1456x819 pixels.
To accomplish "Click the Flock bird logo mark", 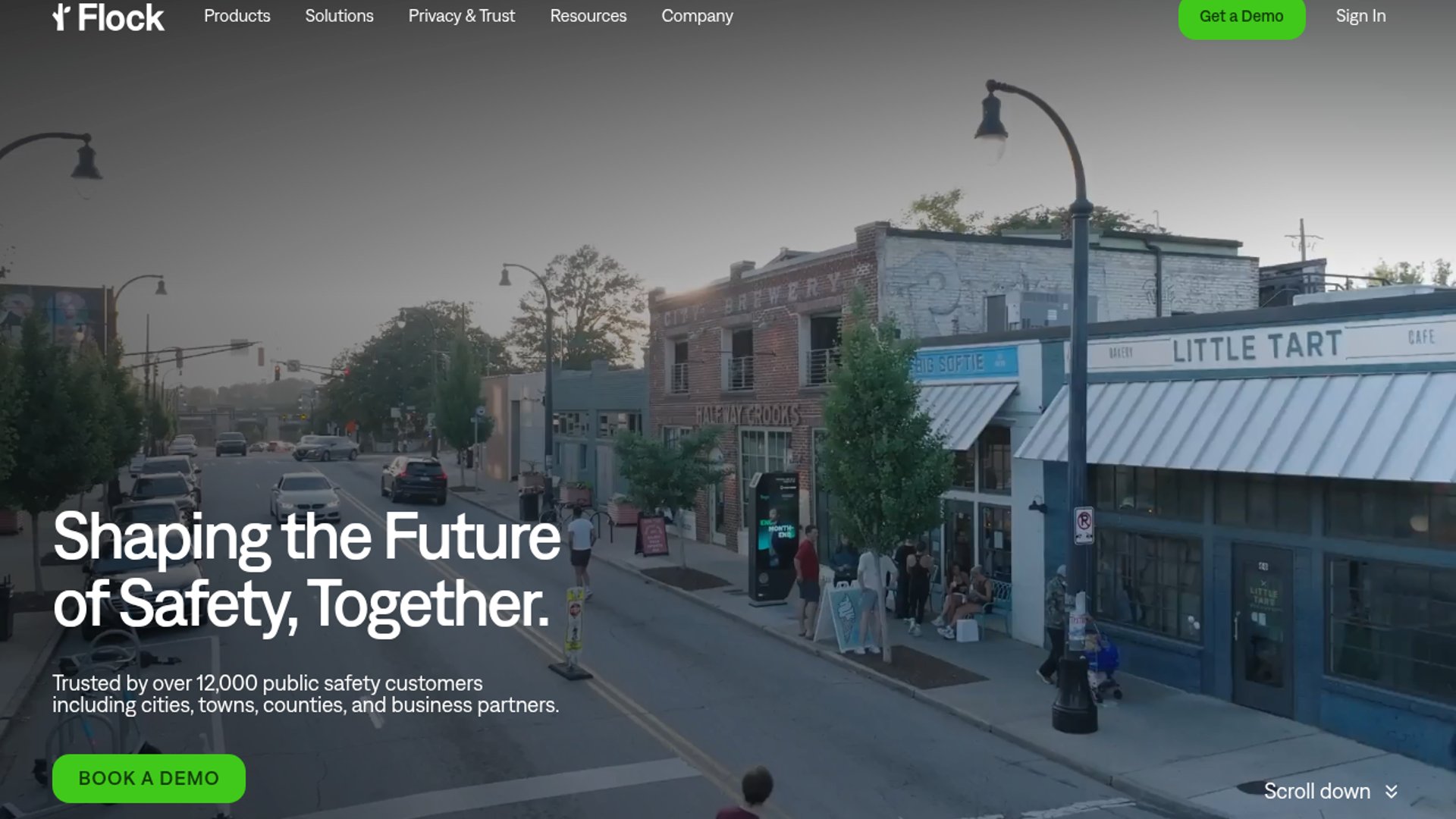I will click(x=61, y=17).
